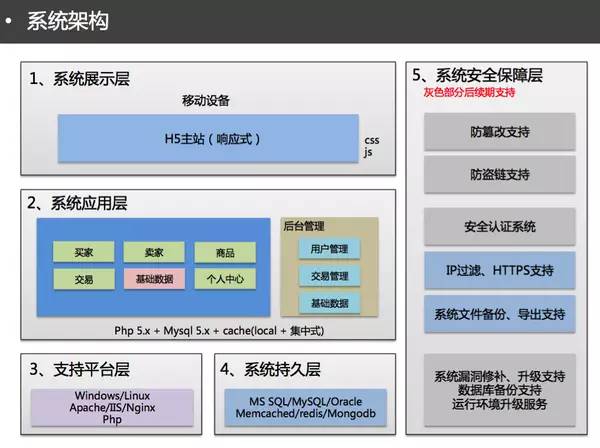Screen dimensions: 600x448
Task: Click the 系统架构 slide title
Action: tap(68, 21)
